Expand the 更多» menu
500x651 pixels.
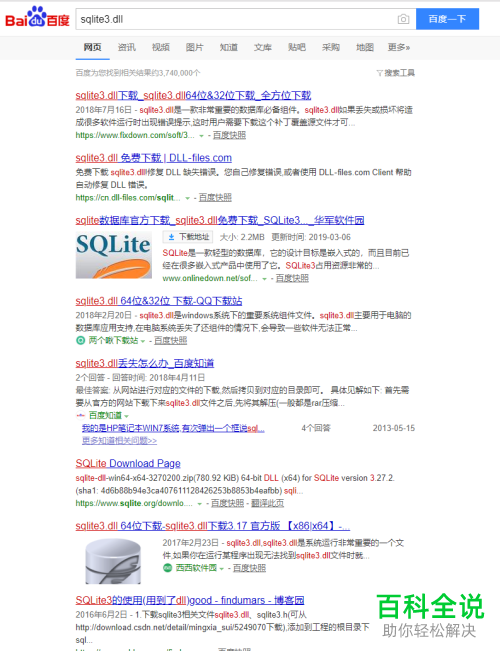pos(399,47)
